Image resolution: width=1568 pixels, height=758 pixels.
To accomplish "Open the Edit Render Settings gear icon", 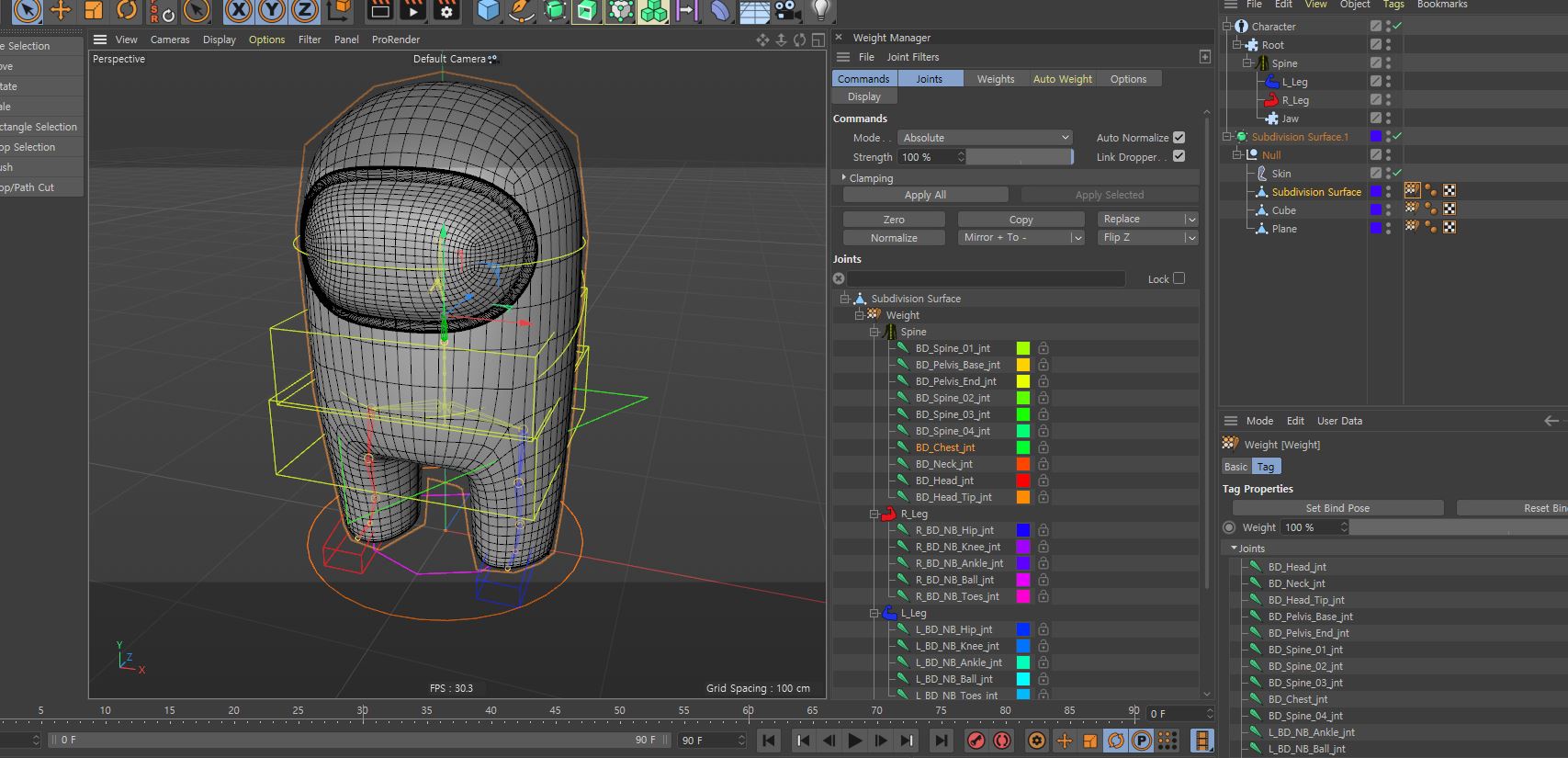I will 446,9.
